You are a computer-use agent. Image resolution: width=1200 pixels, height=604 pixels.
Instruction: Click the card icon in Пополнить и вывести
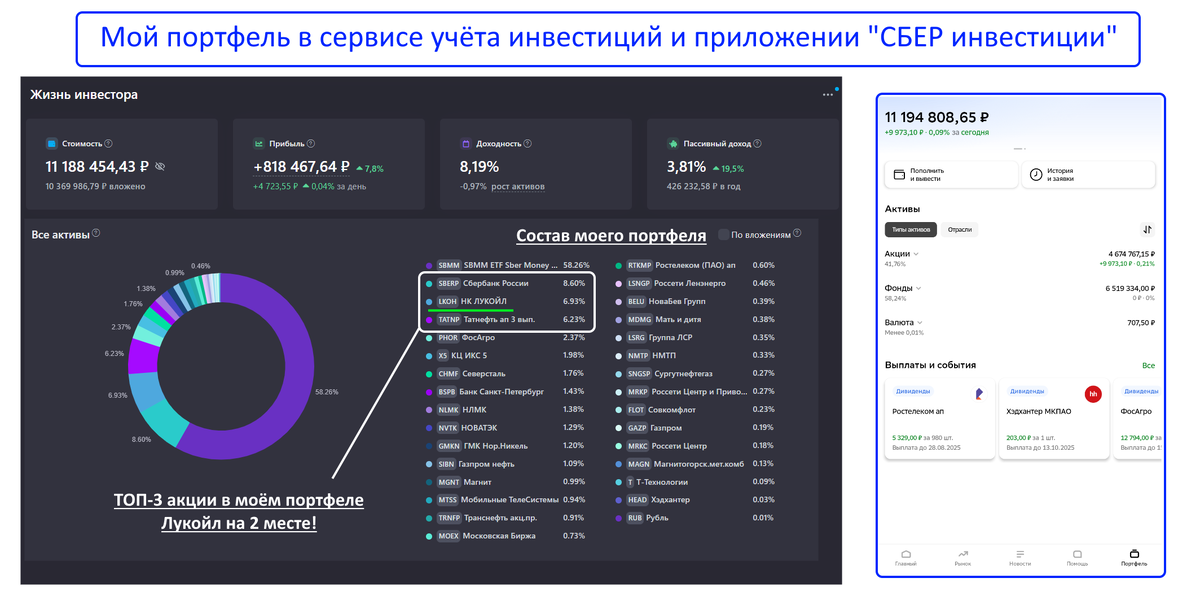[x=899, y=174]
